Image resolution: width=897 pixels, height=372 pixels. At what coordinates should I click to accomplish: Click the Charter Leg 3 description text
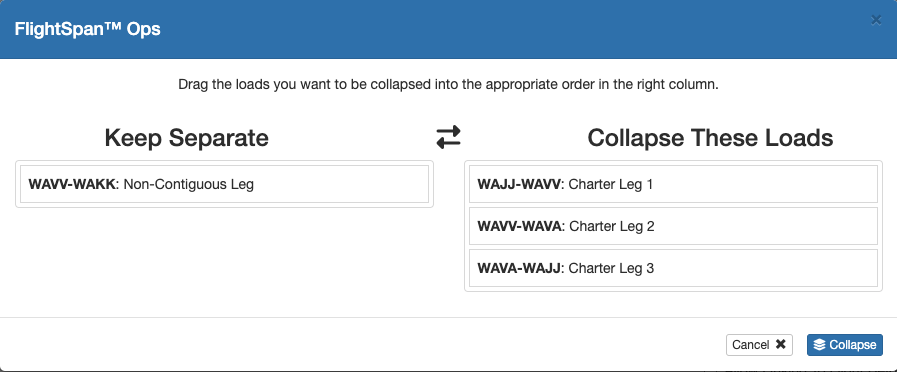pos(612,268)
